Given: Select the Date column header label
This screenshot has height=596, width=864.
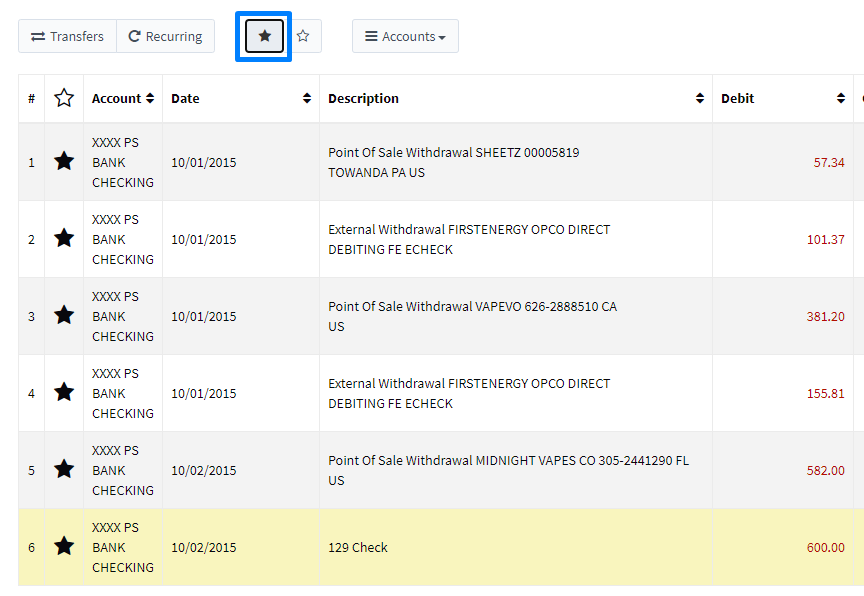Looking at the screenshot, I should pos(185,99).
